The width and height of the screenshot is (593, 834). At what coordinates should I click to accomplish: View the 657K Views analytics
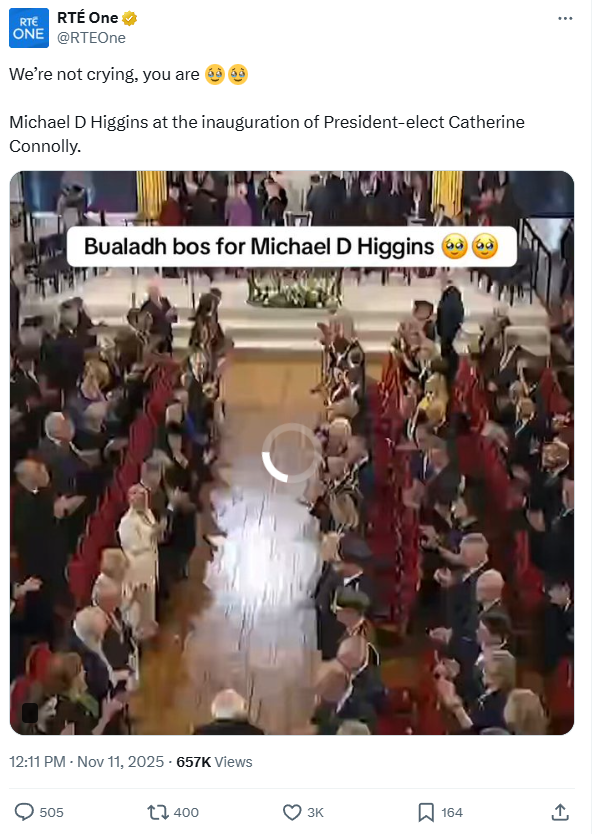point(214,762)
